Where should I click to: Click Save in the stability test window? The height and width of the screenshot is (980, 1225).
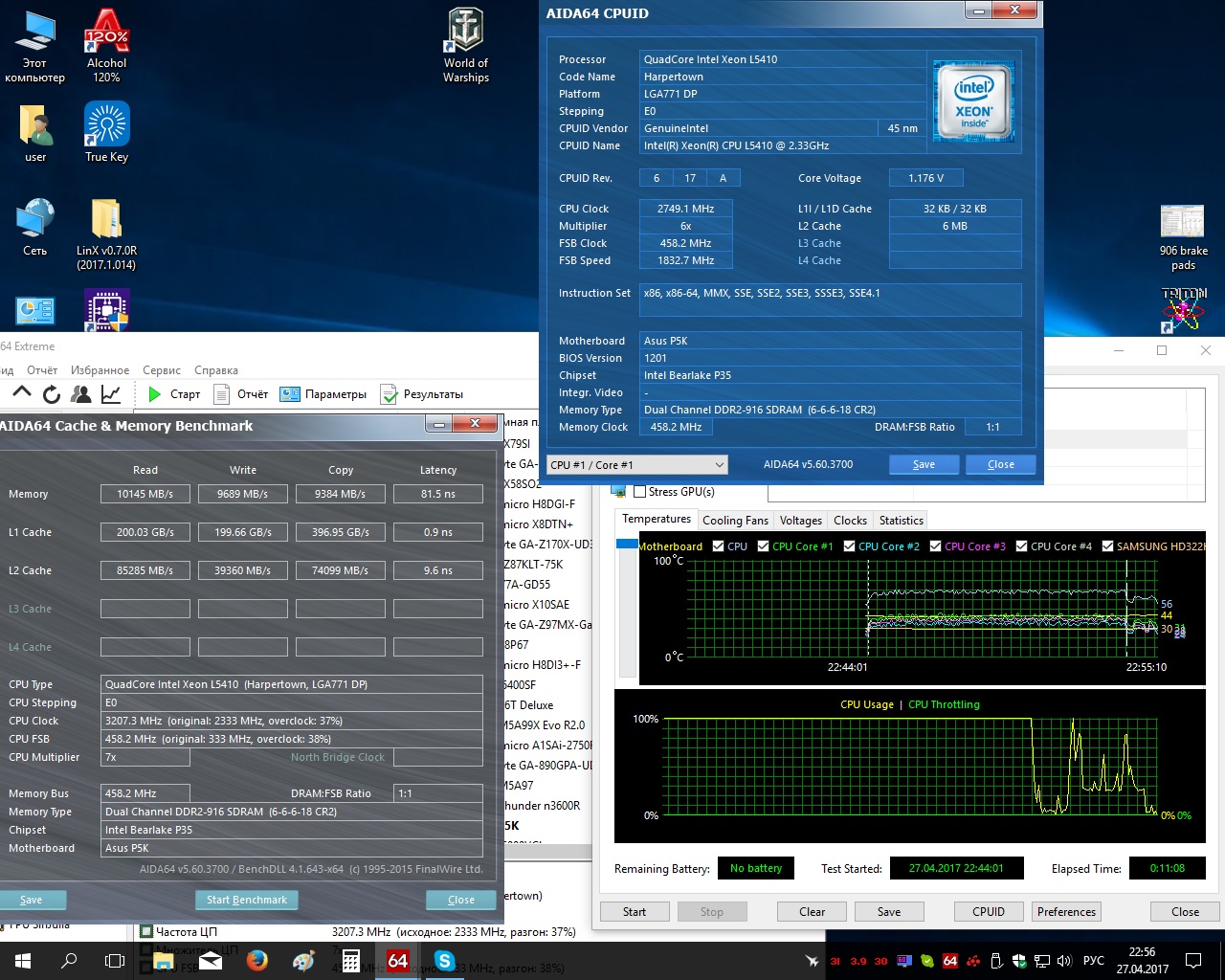tap(889, 912)
